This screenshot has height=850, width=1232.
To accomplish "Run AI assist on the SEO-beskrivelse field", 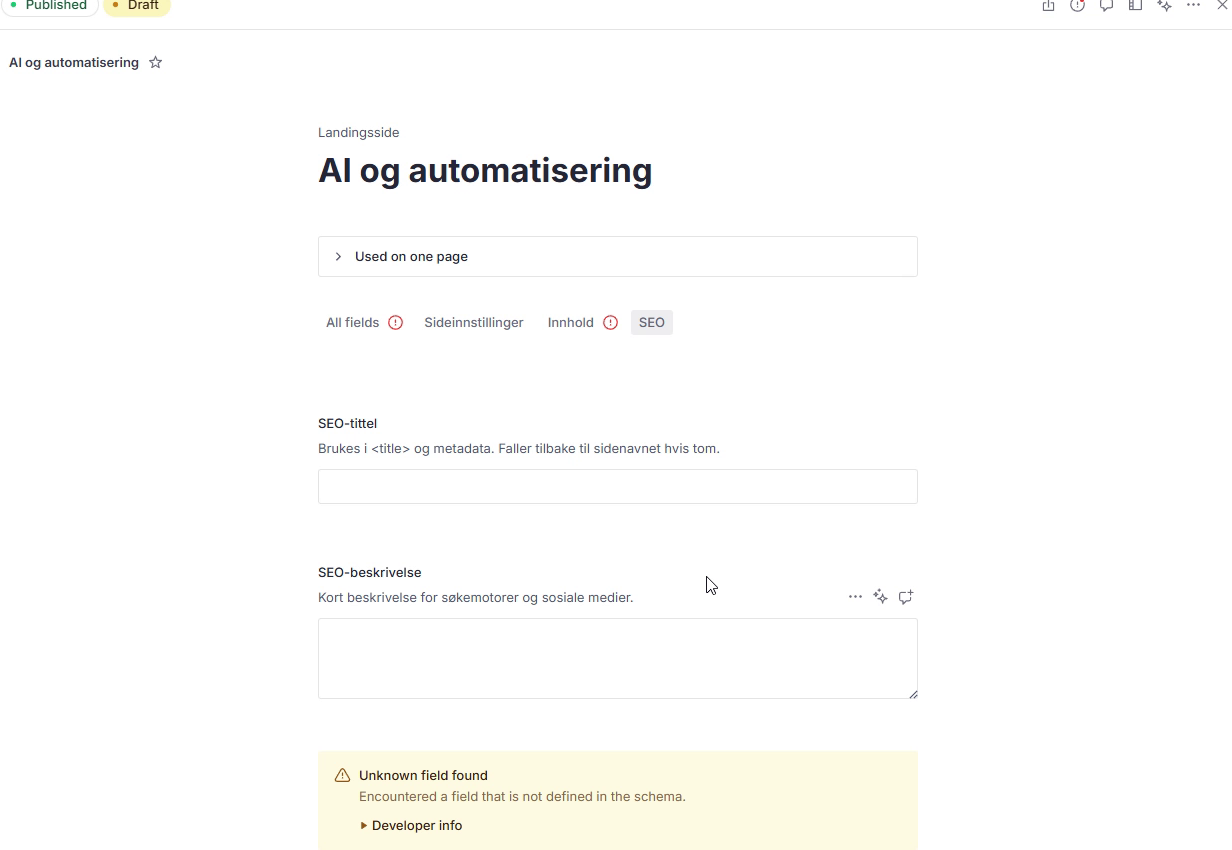I will click(x=880, y=597).
